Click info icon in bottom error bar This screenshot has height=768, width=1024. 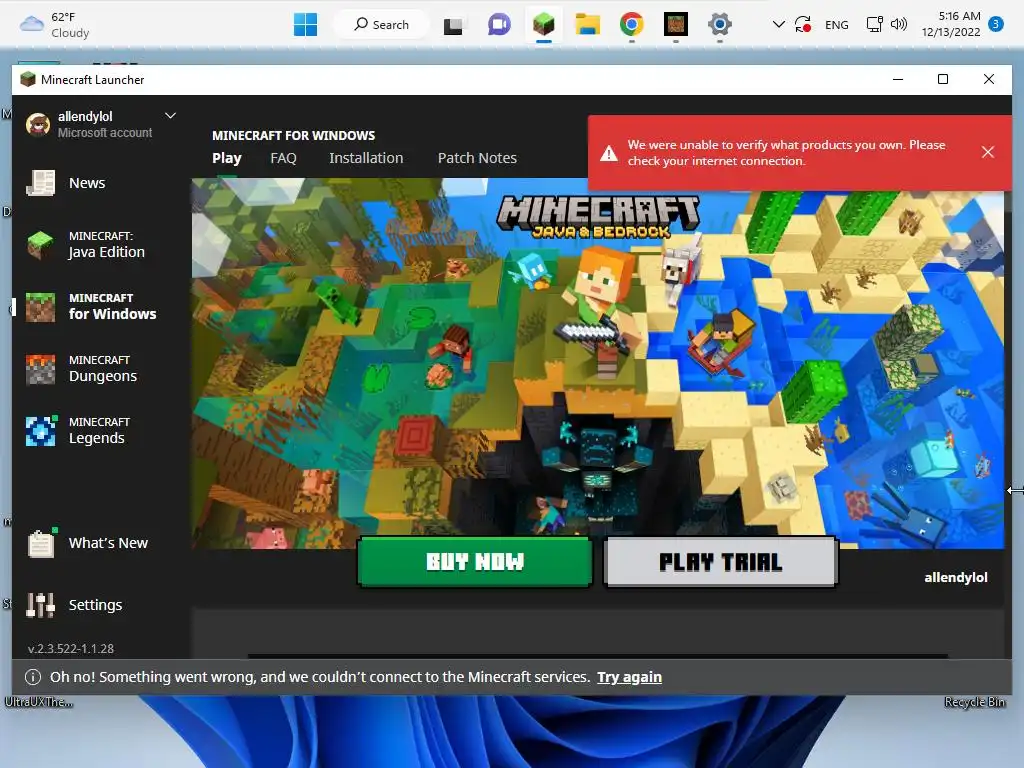[33, 677]
